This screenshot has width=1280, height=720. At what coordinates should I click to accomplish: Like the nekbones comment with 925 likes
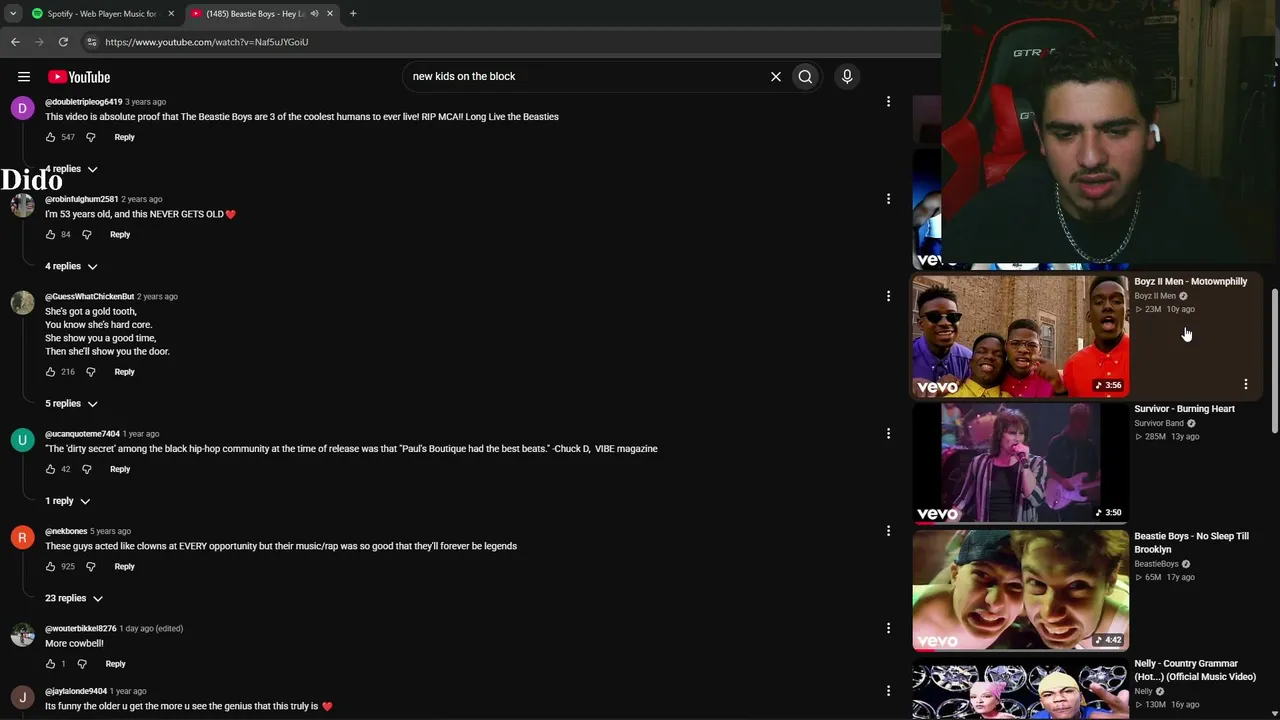(x=51, y=566)
